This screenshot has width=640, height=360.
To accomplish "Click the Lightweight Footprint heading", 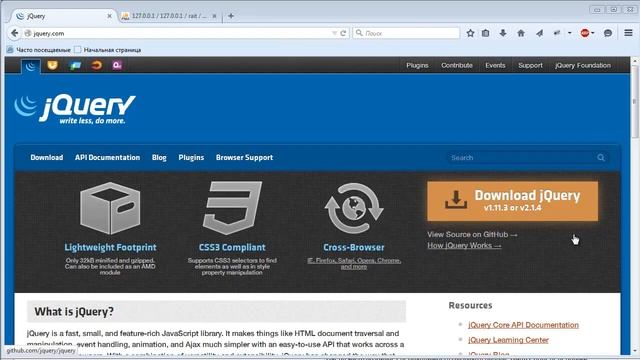I will click(x=110, y=247).
